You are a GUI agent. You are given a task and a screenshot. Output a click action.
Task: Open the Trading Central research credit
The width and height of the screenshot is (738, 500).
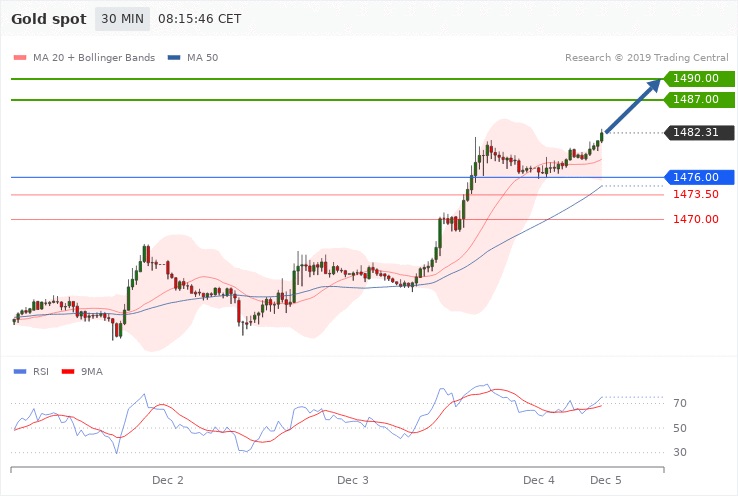click(646, 58)
